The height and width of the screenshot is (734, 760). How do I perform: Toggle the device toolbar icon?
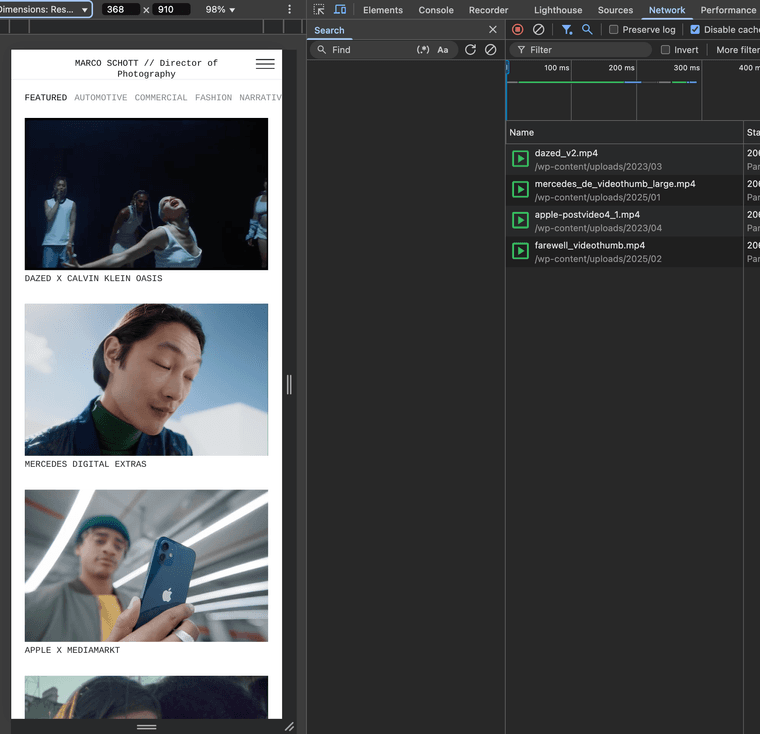(x=340, y=10)
